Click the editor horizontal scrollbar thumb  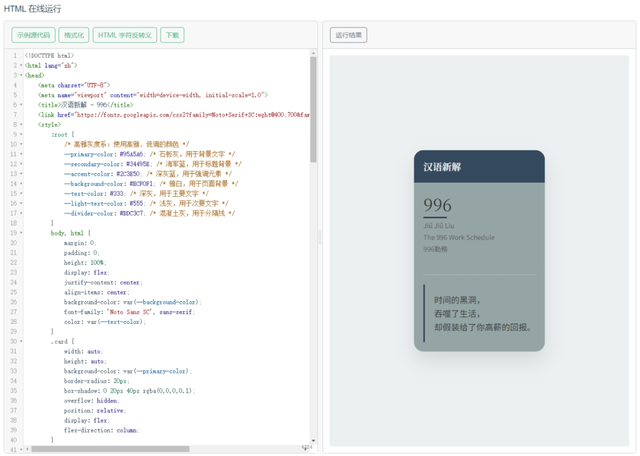(110, 449)
